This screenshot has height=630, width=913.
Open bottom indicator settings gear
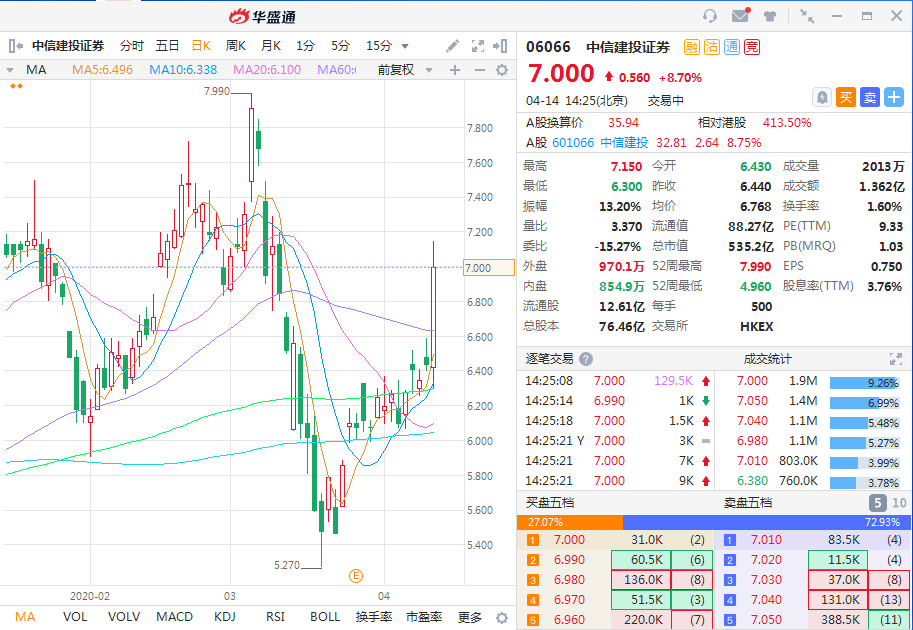(502, 618)
